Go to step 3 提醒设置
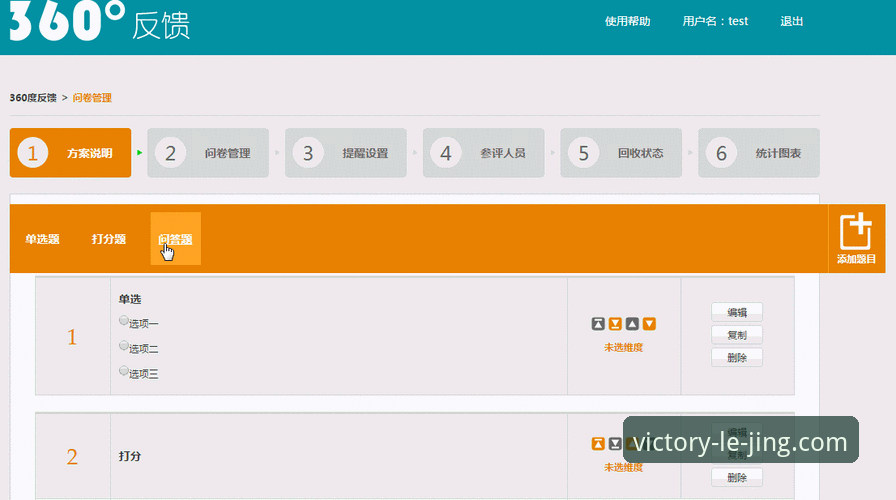This screenshot has height=500, width=896. 346,153
